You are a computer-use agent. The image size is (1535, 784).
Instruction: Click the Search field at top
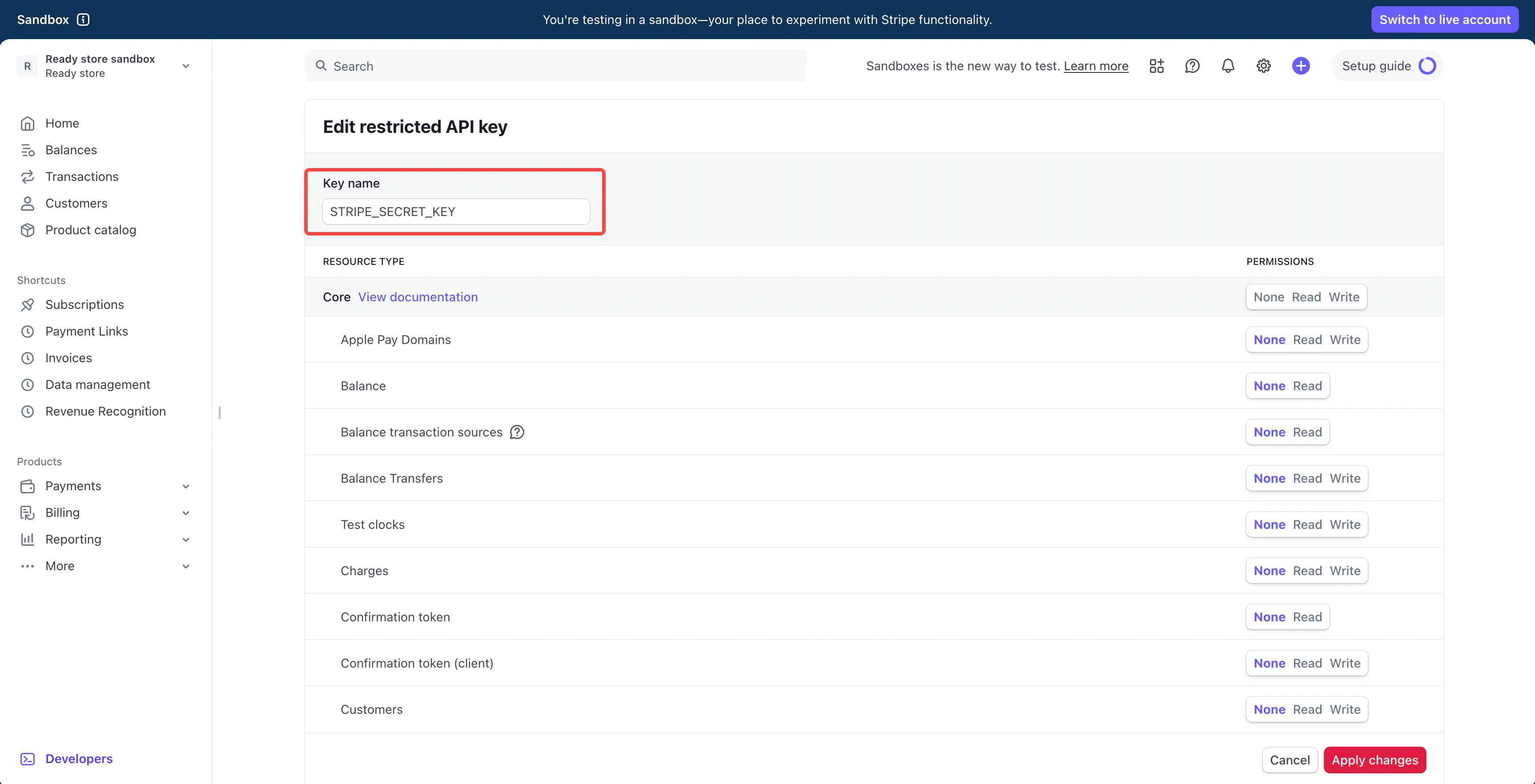click(555, 66)
